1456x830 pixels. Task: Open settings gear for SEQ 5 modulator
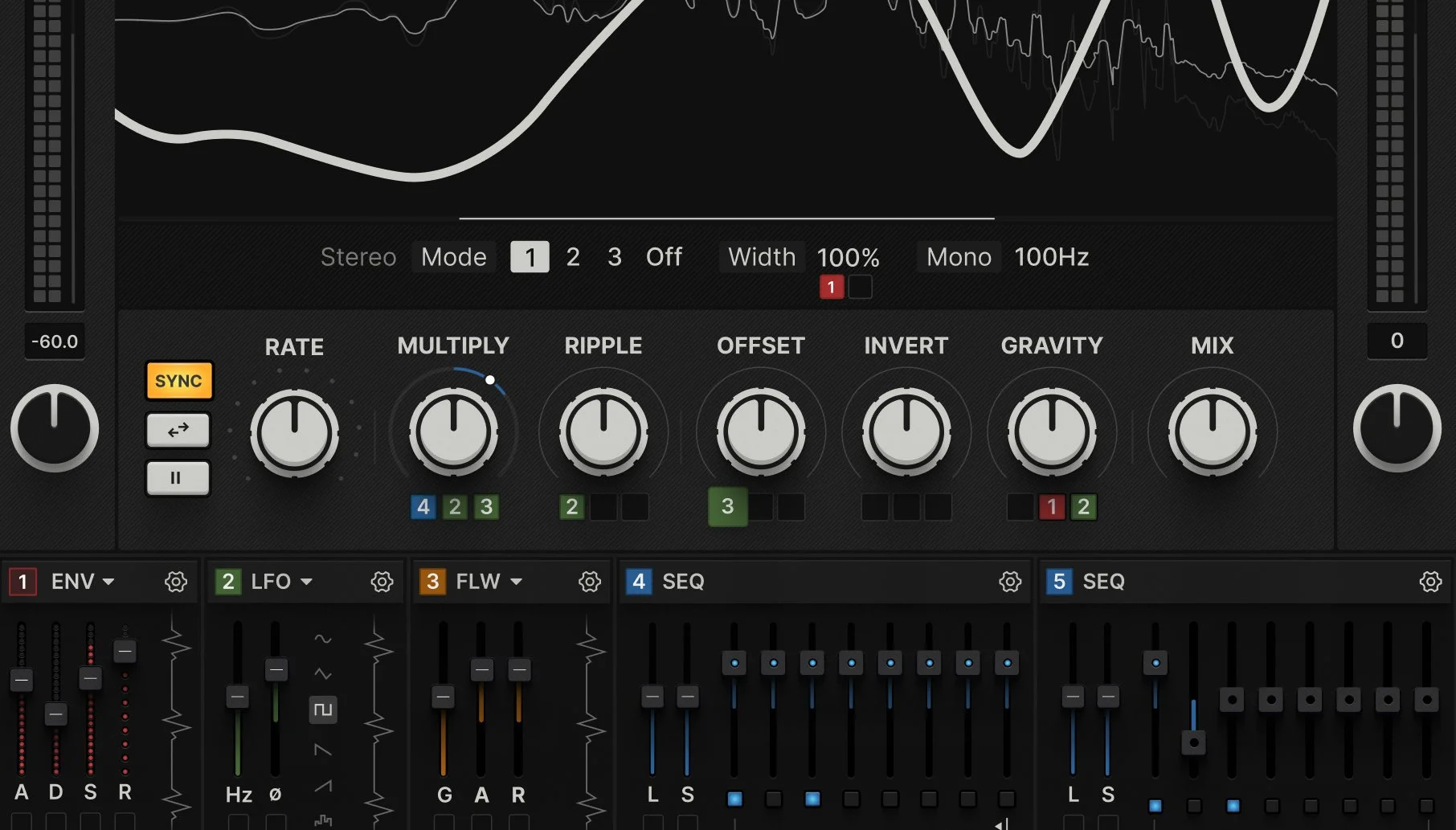click(x=1430, y=582)
